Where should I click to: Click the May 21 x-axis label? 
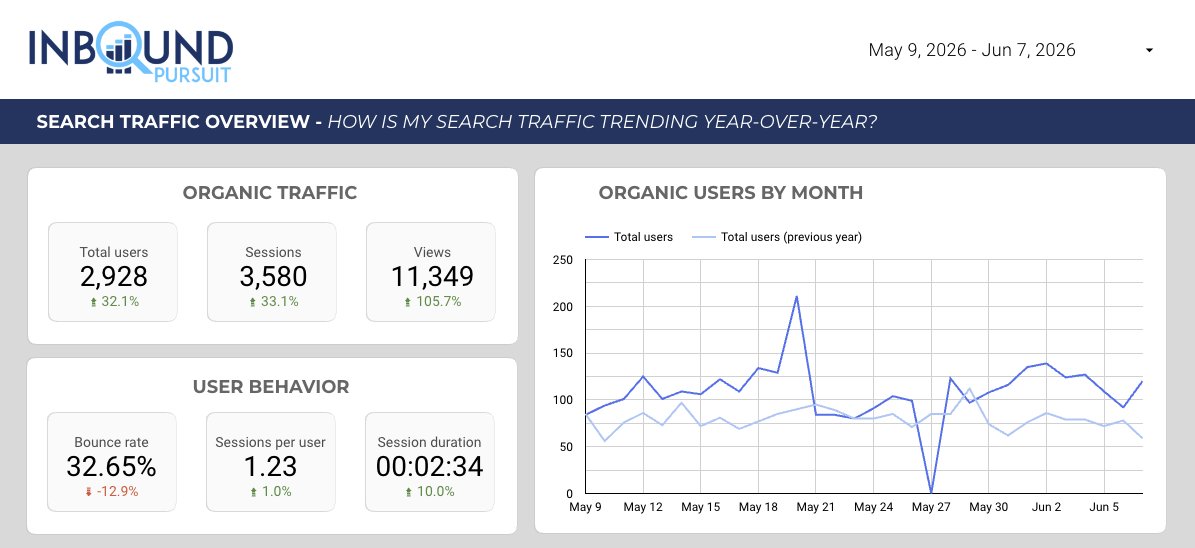tap(815, 507)
